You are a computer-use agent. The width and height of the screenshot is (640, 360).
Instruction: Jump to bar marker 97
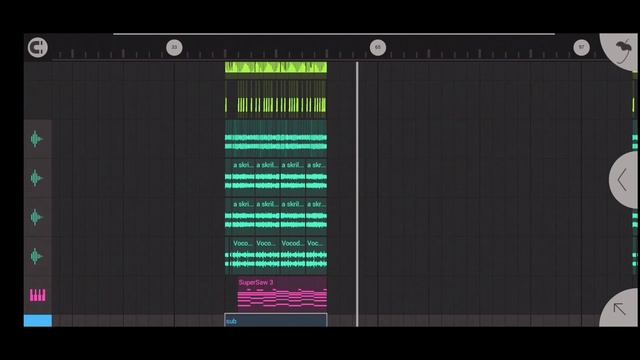pos(581,47)
